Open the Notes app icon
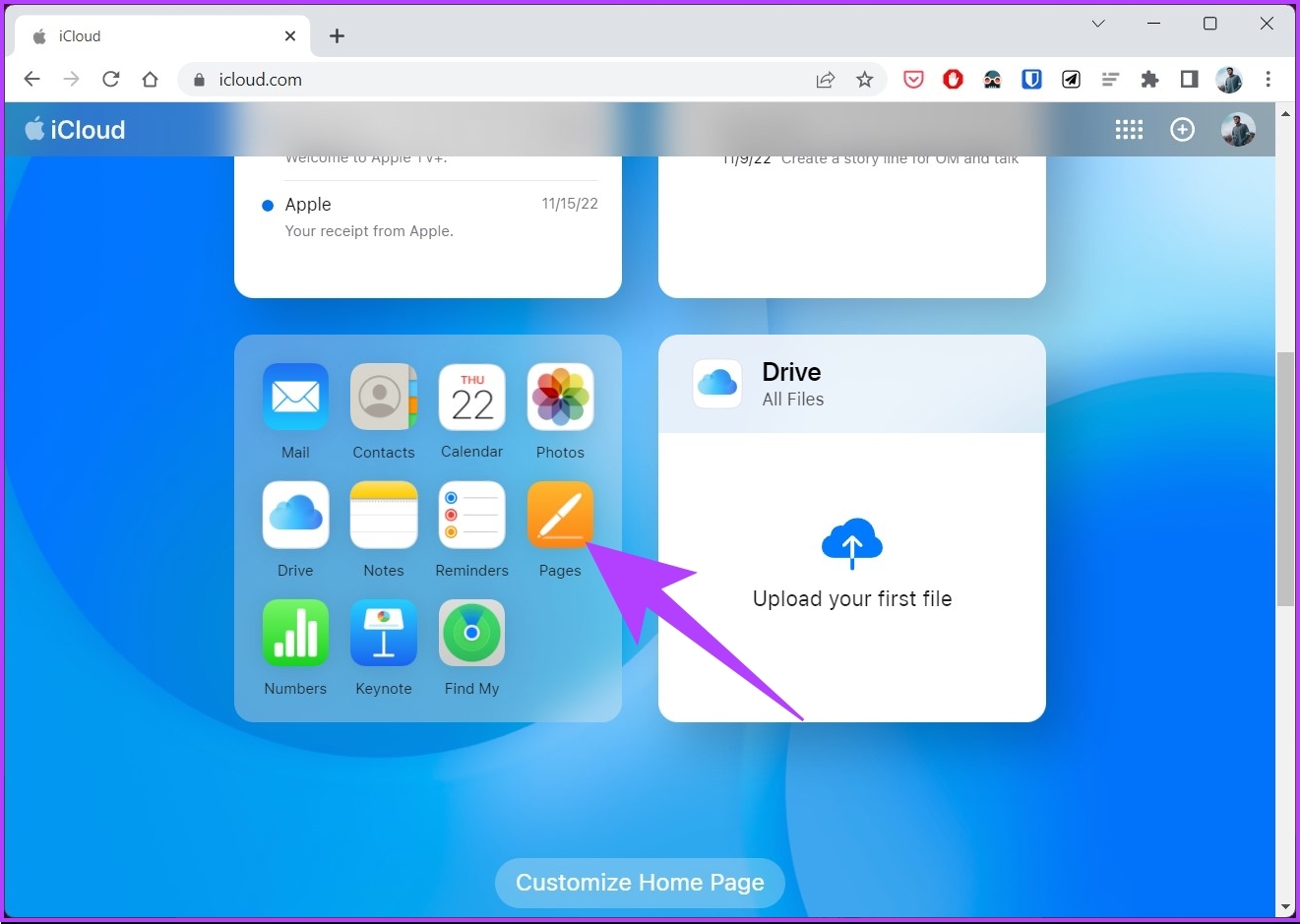Image resolution: width=1300 pixels, height=924 pixels. coord(384,514)
